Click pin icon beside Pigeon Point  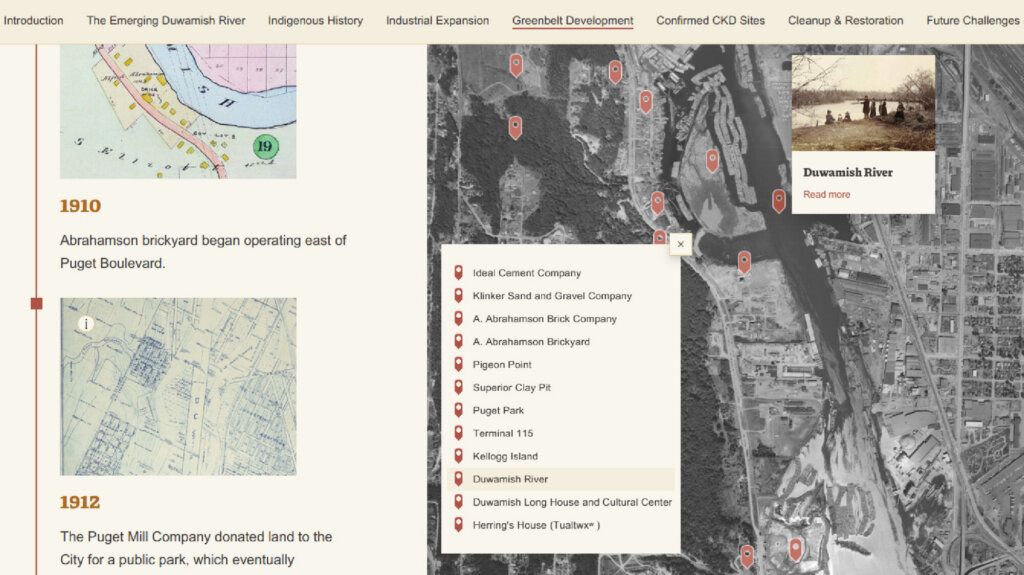458,364
